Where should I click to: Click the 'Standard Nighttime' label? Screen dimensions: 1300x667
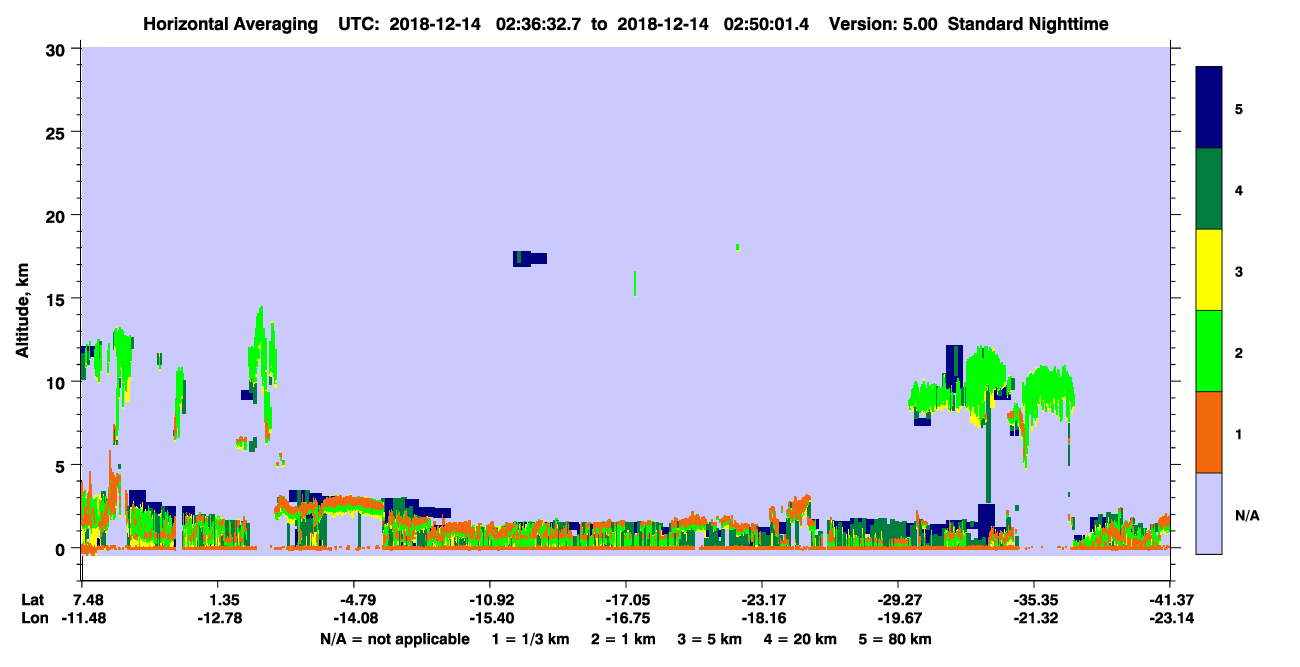pyautogui.click(x=1026, y=23)
